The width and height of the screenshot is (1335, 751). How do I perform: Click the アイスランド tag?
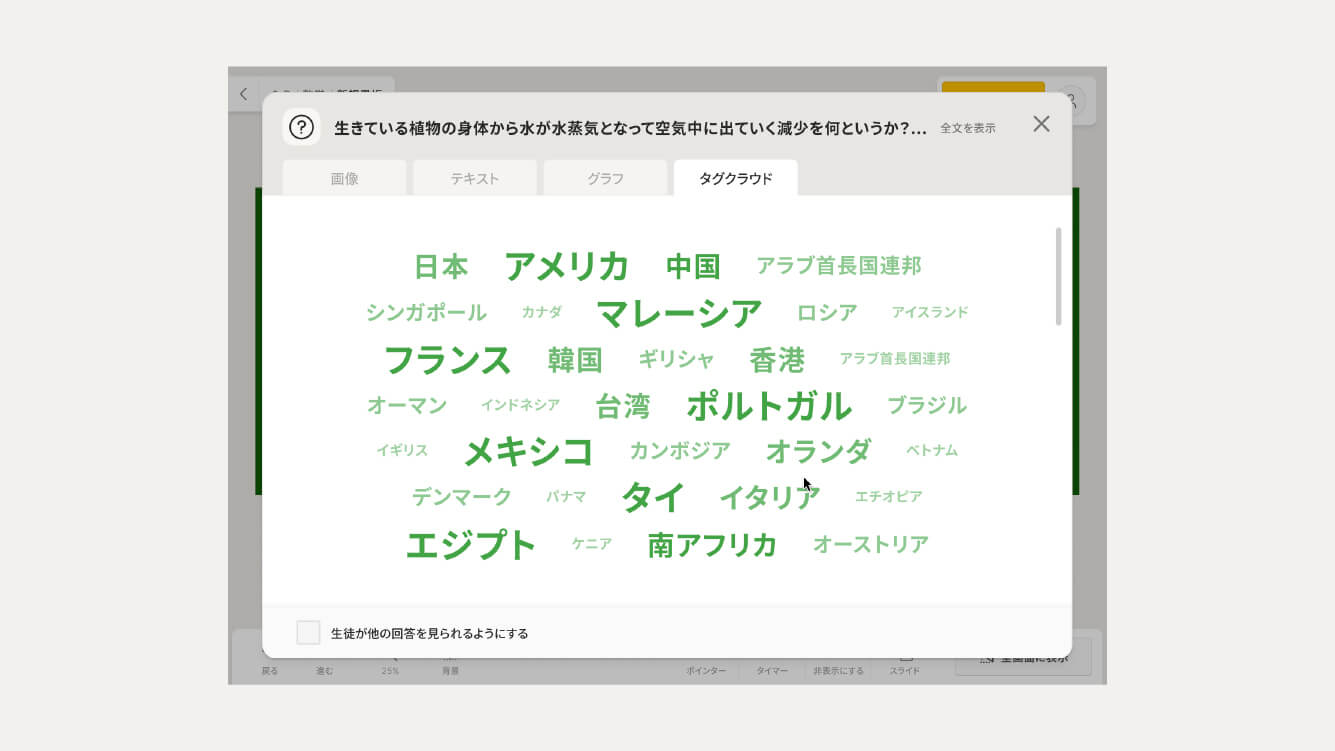[929, 312]
